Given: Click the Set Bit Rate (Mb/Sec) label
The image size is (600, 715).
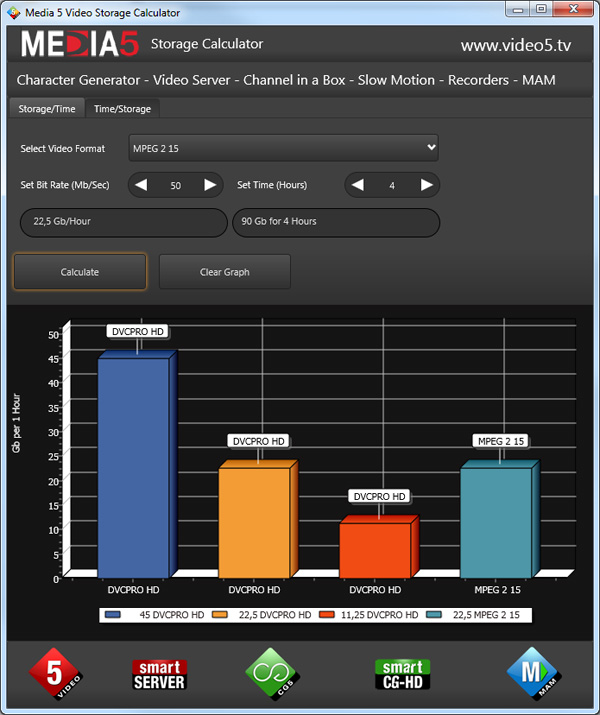Looking at the screenshot, I should pos(65,185).
